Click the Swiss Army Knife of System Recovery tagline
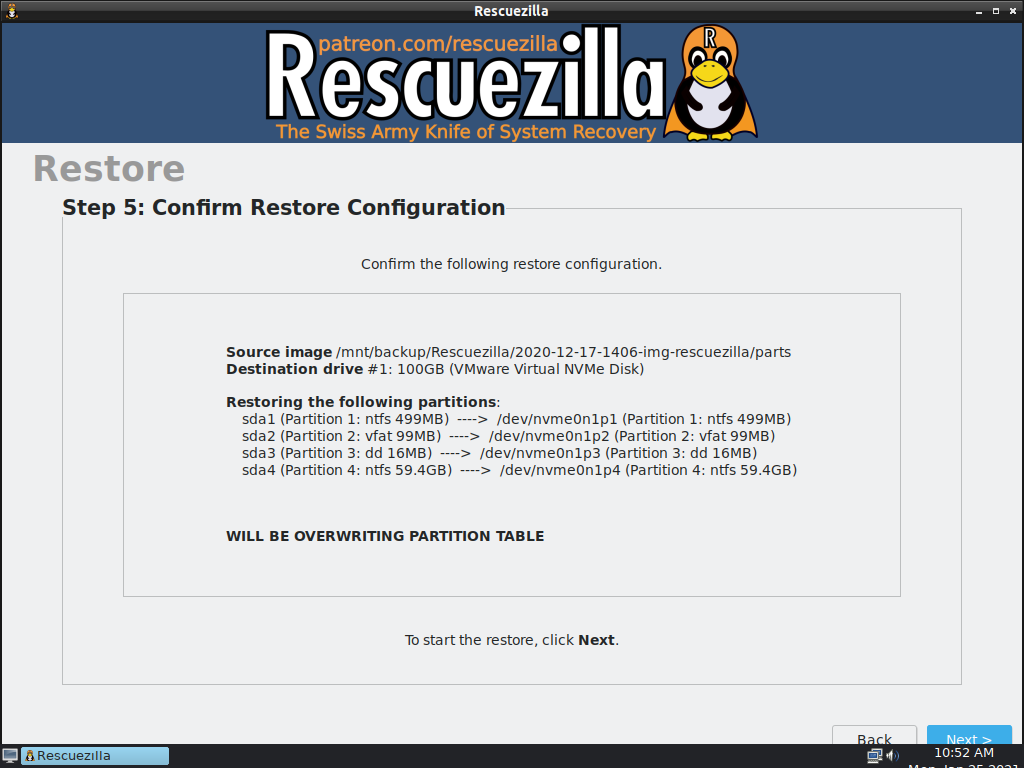Screen dimensions: 1024x768 tap(466, 131)
